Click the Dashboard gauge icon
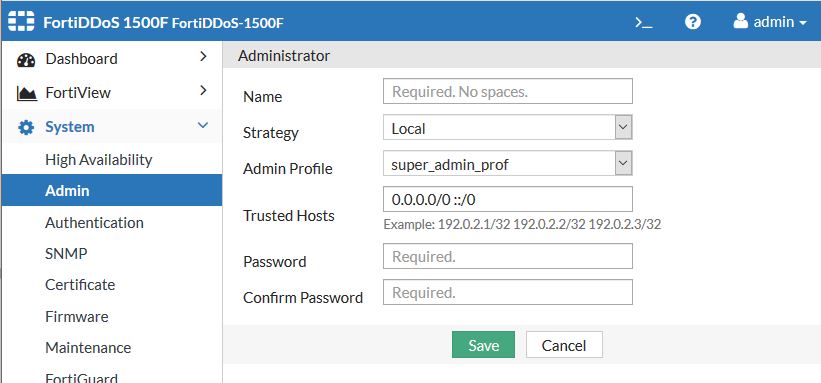821x383 pixels. coord(26,60)
